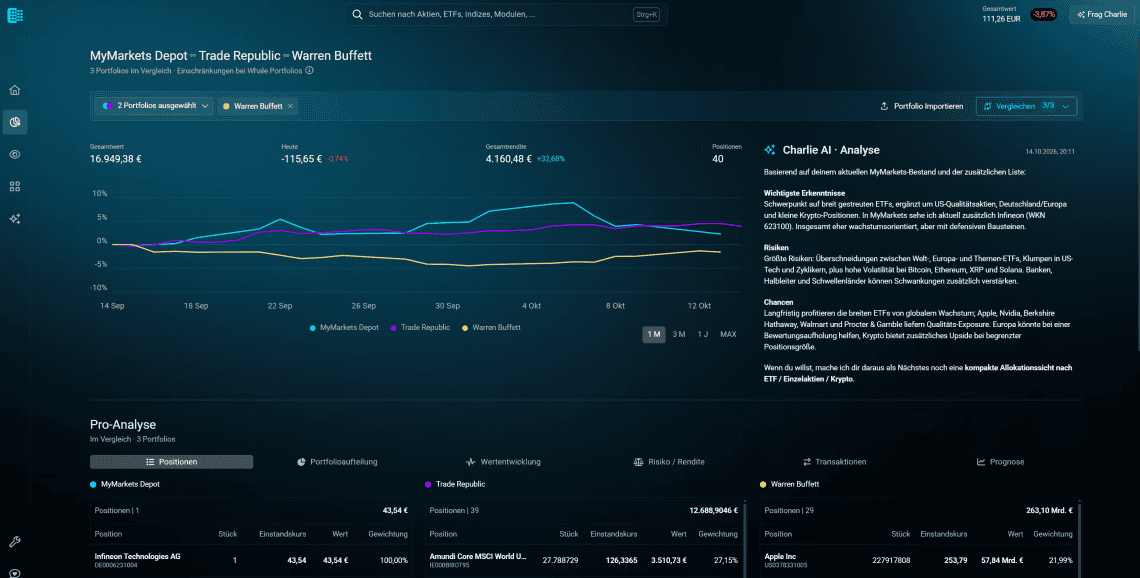Select the Positionen tab

[172, 462]
